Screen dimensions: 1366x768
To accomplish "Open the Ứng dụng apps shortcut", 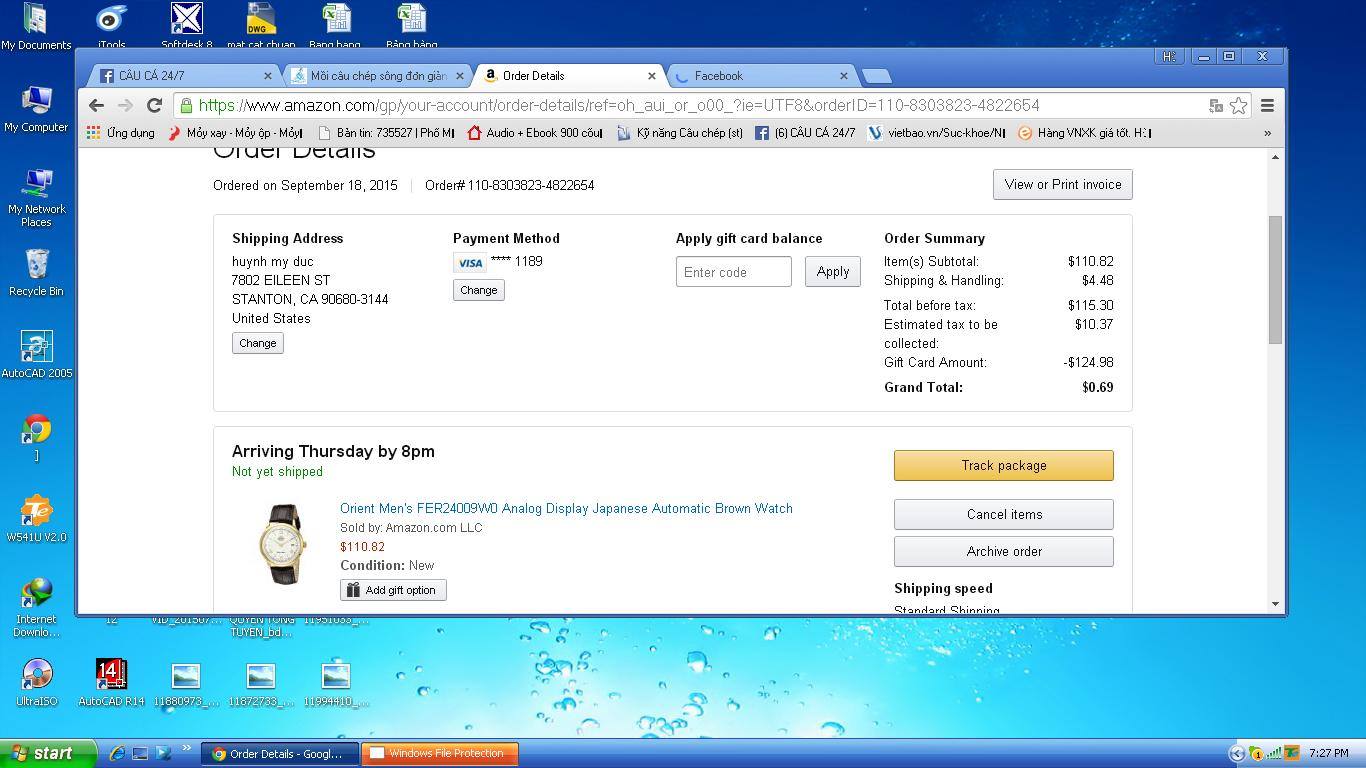I will (121, 132).
